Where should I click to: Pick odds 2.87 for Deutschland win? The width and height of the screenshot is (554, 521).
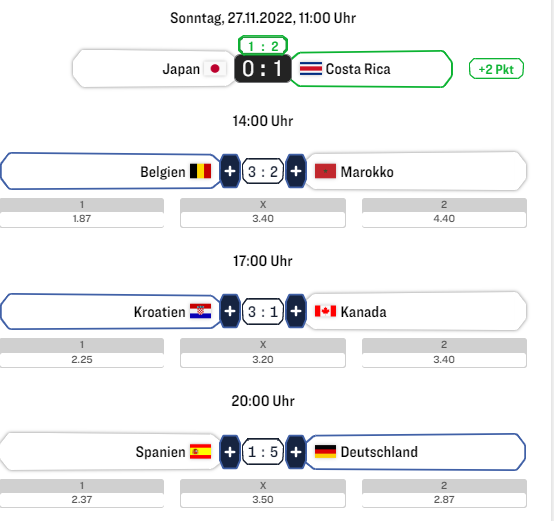[444, 493]
